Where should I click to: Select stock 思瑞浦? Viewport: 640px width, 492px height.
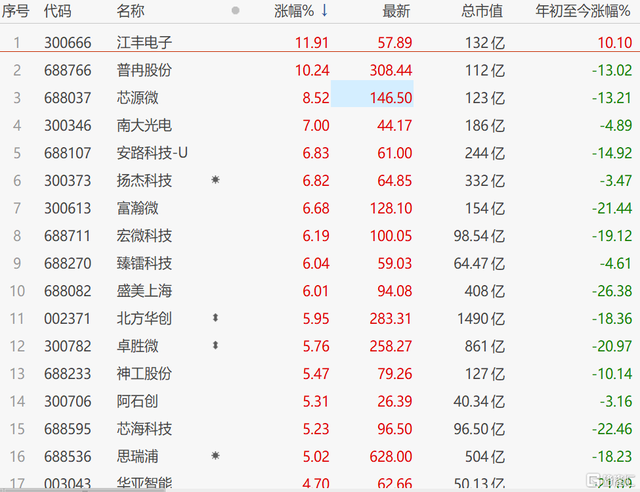(138, 456)
